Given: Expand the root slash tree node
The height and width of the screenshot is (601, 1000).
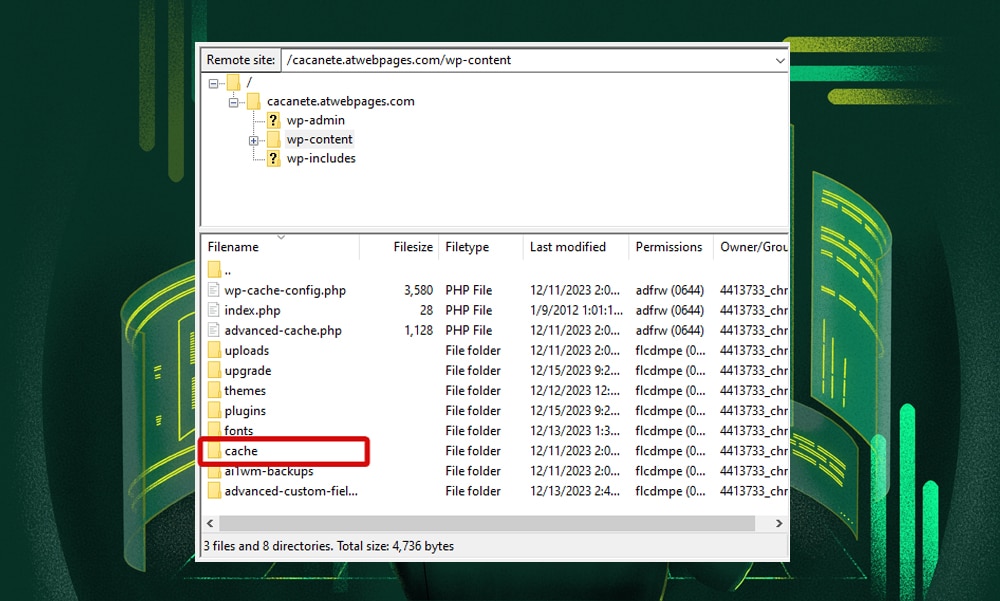Looking at the screenshot, I should 213,83.
